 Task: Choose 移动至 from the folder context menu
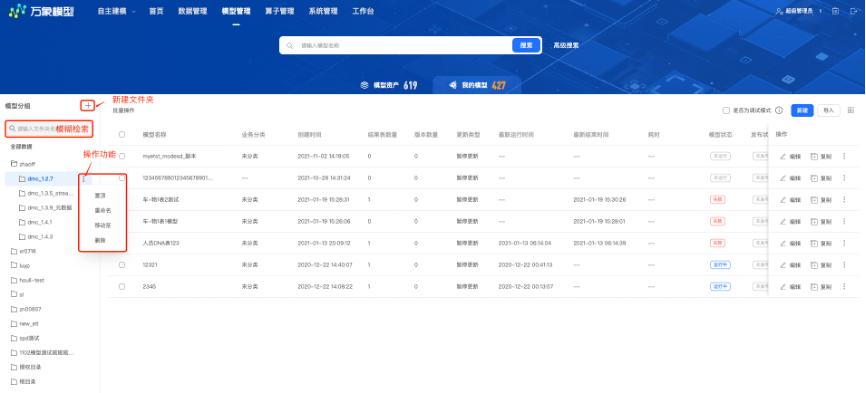point(103,225)
